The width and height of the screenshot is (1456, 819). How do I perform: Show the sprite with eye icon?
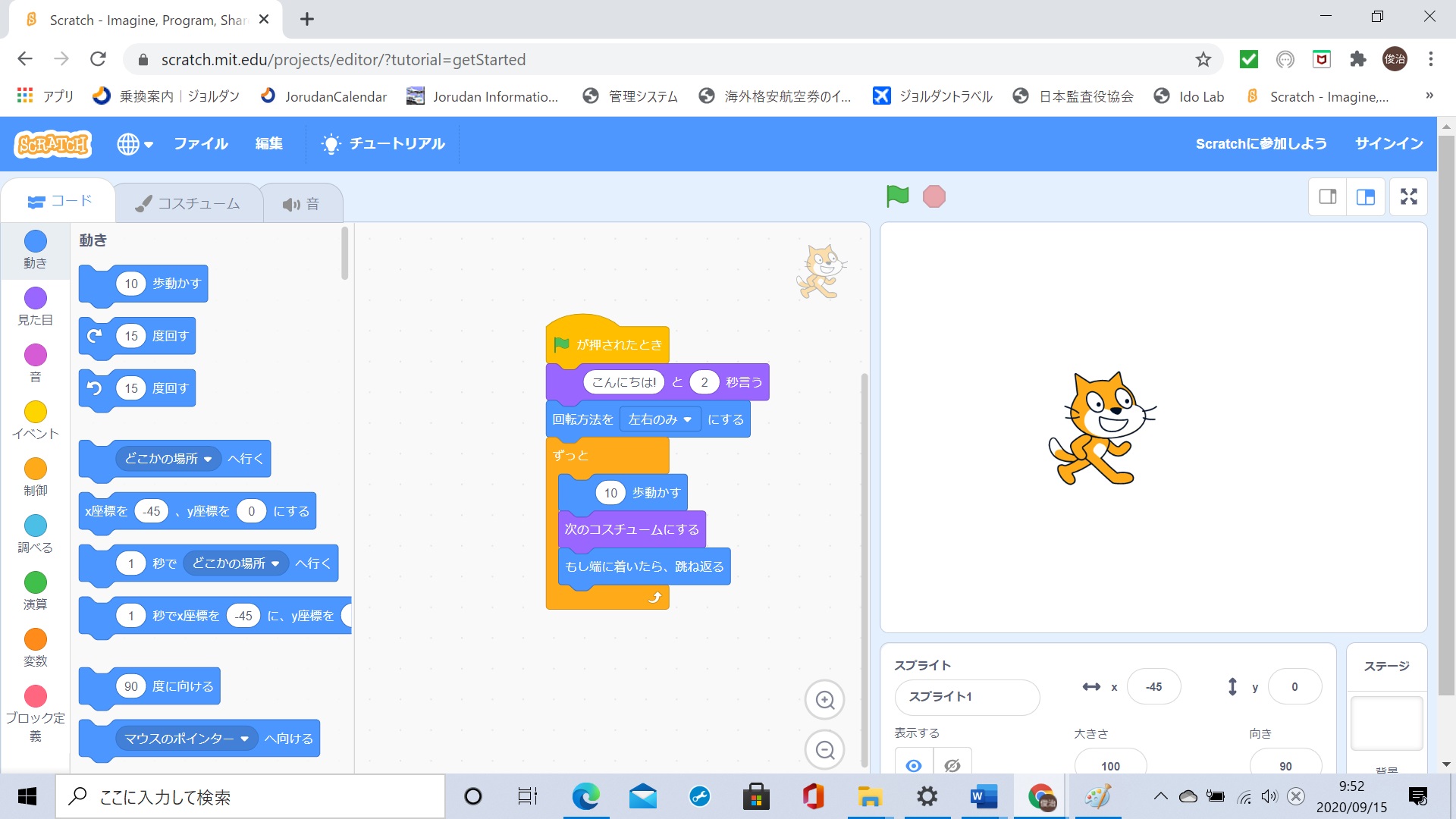point(914,765)
